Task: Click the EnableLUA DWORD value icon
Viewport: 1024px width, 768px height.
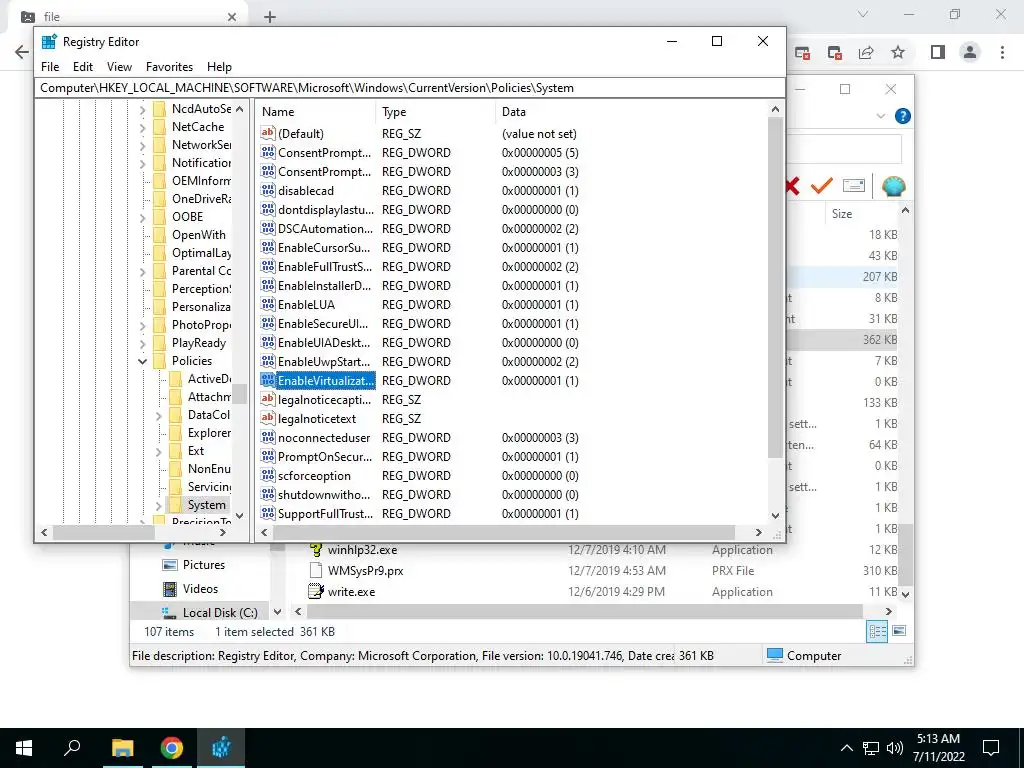Action: click(x=268, y=304)
